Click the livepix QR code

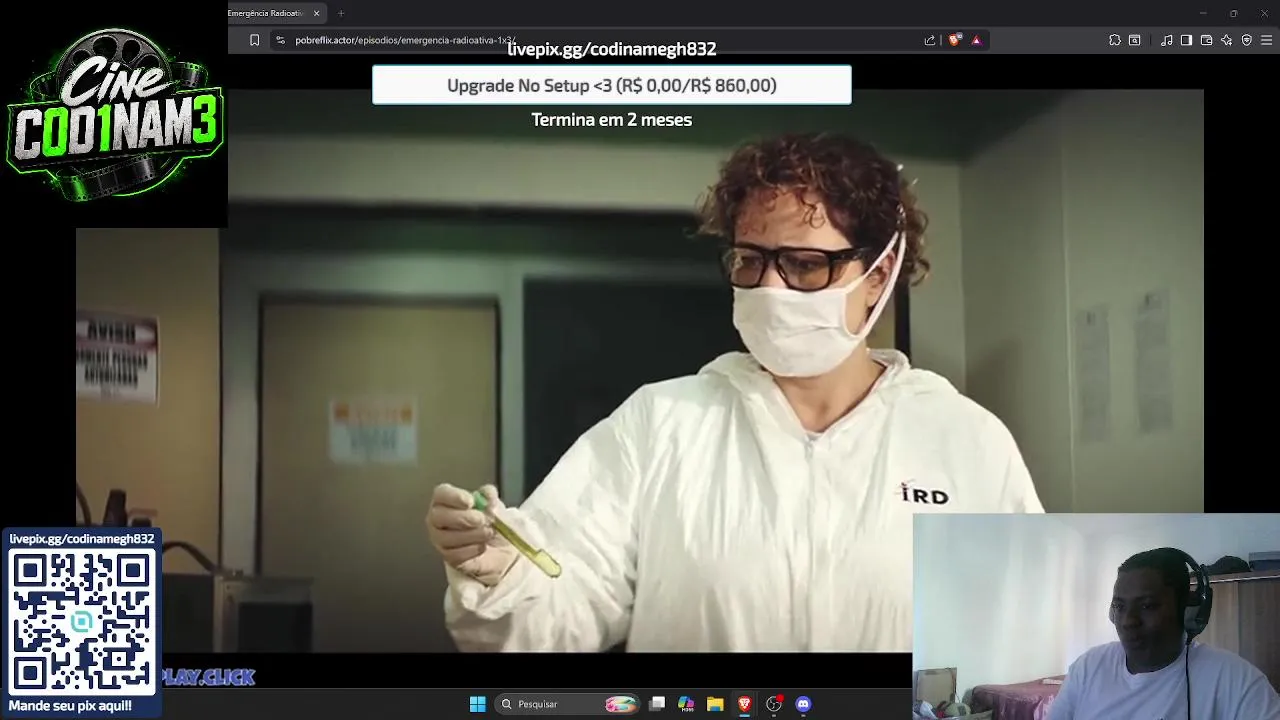[81, 621]
